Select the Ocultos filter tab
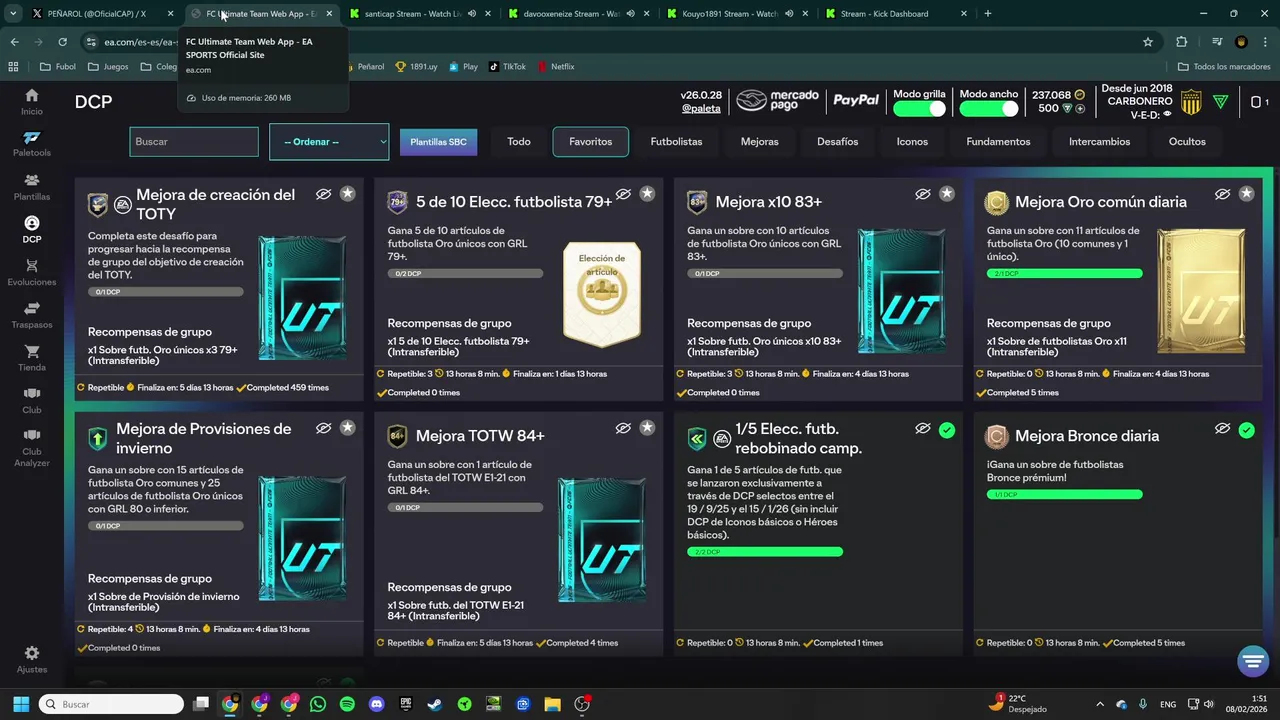Image resolution: width=1280 pixels, height=720 pixels. pyautogui.click(x=1187, y=142)
